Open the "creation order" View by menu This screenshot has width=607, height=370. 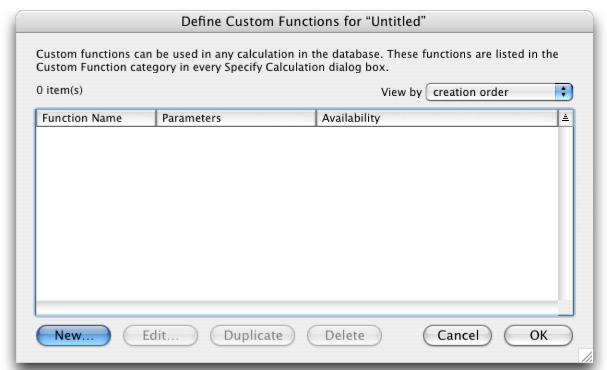click(x=499, y=92)
